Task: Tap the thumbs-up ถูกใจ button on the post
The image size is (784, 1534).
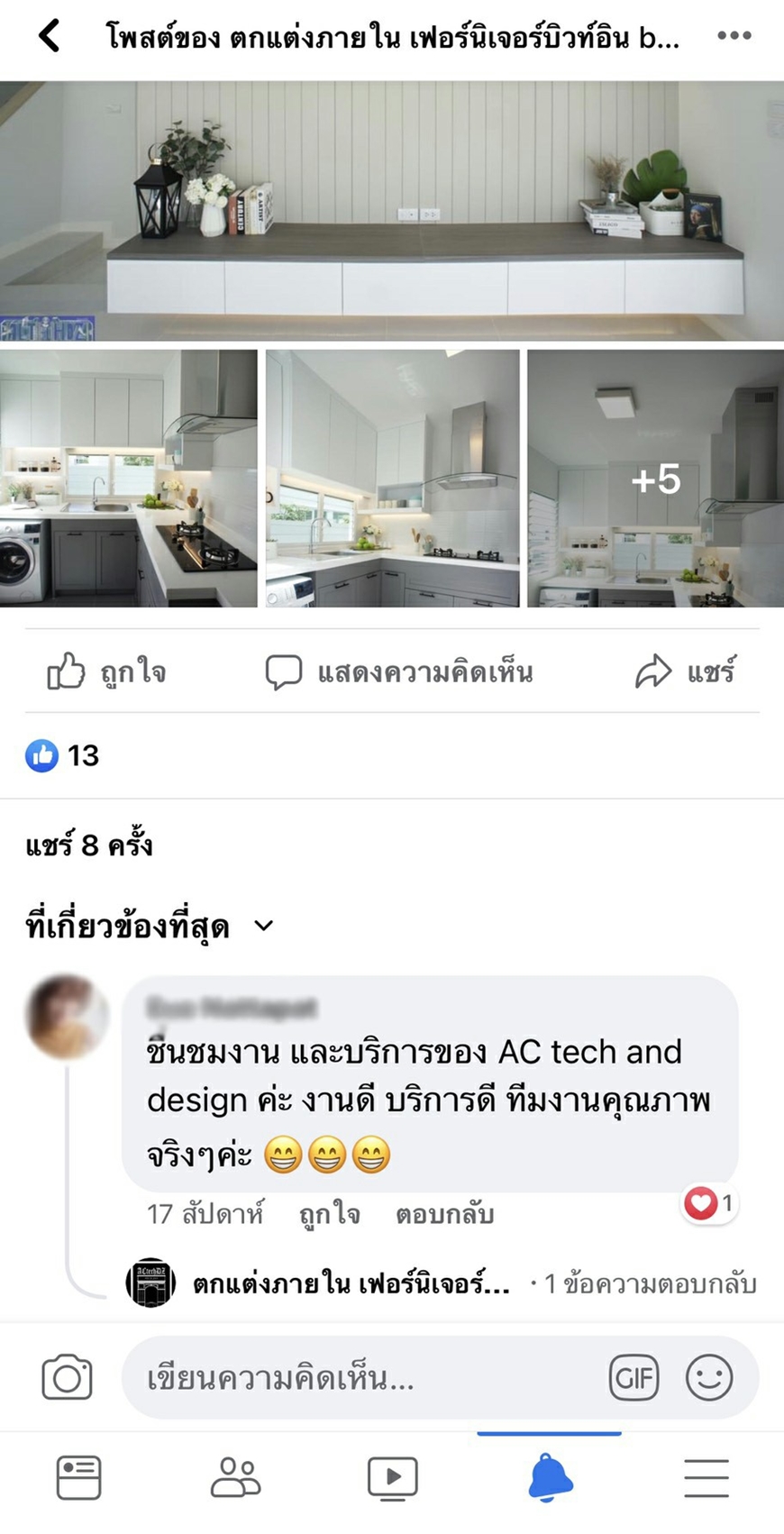Action: coord(106,672)
